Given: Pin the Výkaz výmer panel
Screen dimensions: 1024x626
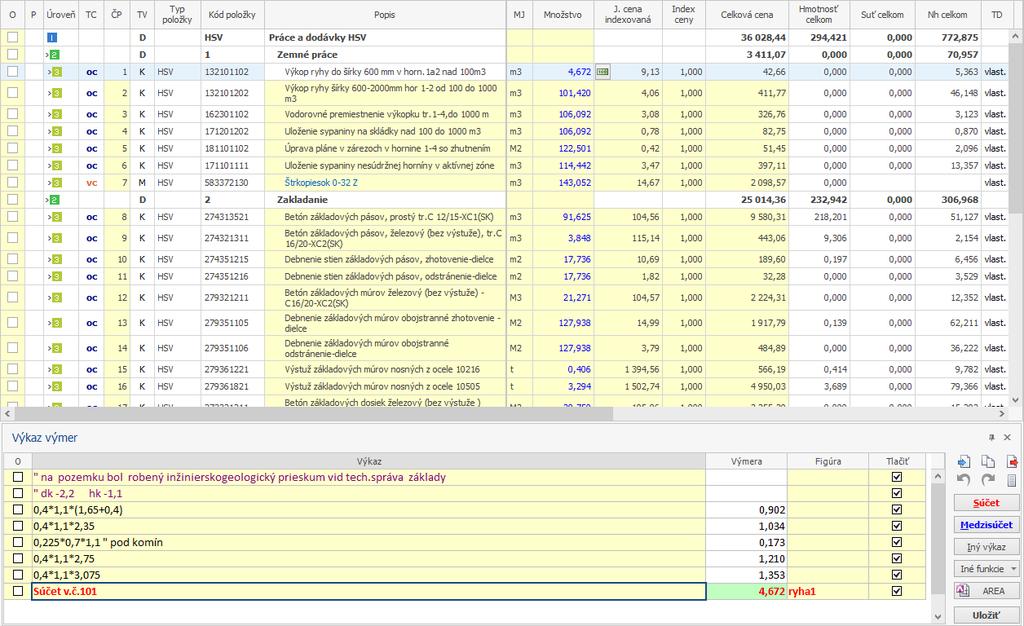Looking at the screenshot, I should tap(991, 437).
